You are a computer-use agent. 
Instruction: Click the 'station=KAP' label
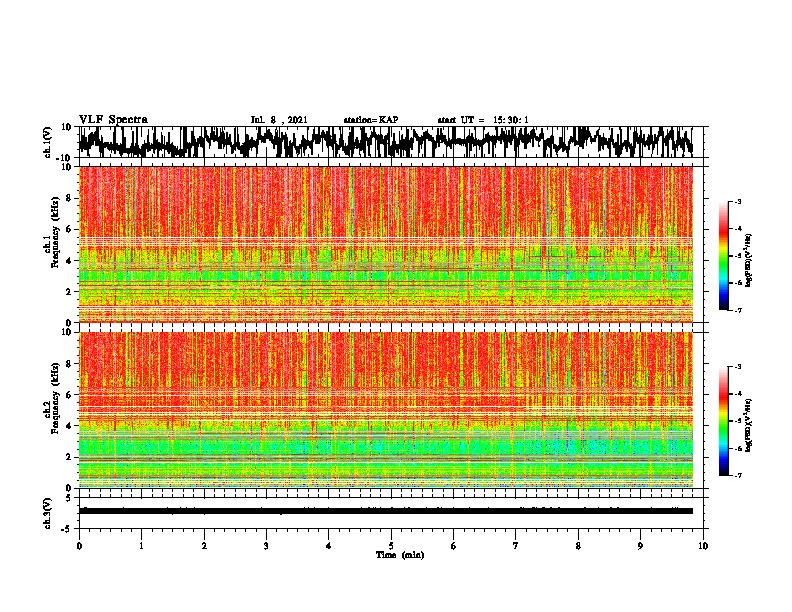click(371, 120)
